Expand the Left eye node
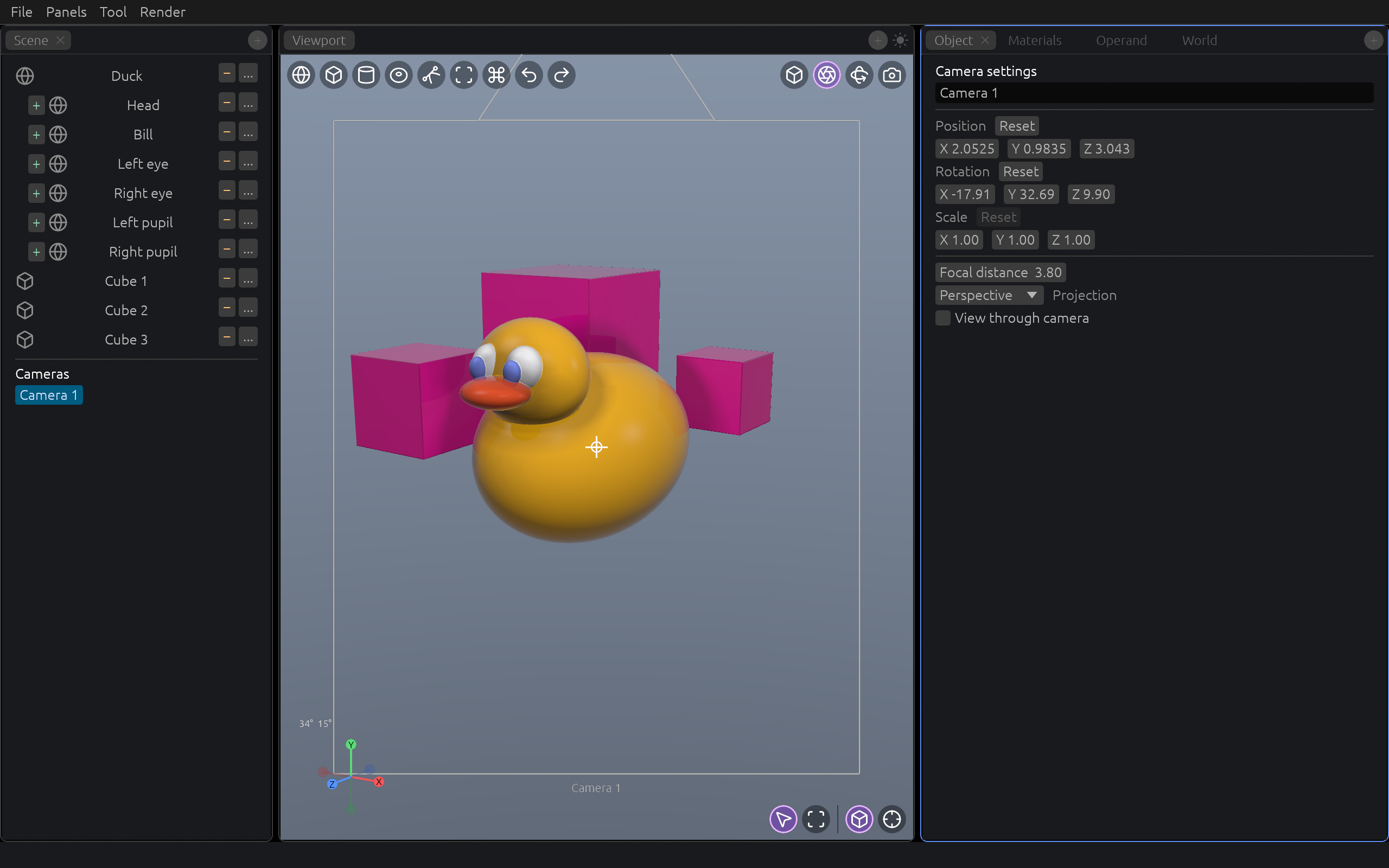Viewport: 1389px width, 868px height. [x=36, y=164]
